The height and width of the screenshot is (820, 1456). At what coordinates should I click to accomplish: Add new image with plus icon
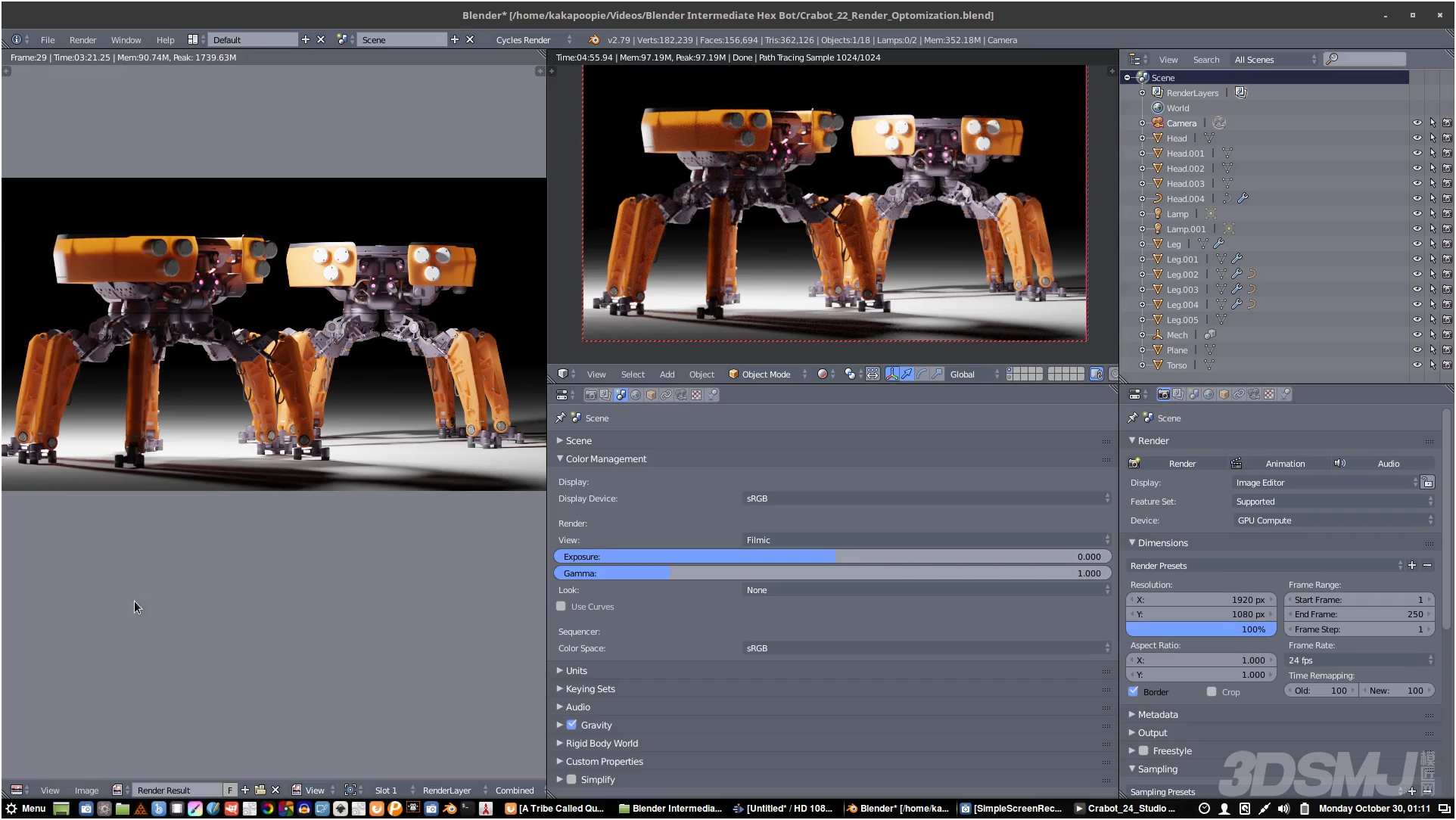pos(245,790)
